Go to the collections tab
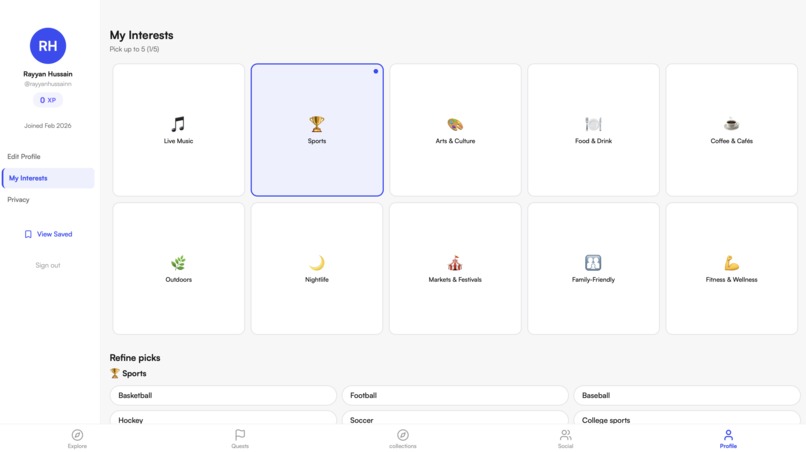Image resolution: width=806 pixels, height=452 pixels. [402, 439]
